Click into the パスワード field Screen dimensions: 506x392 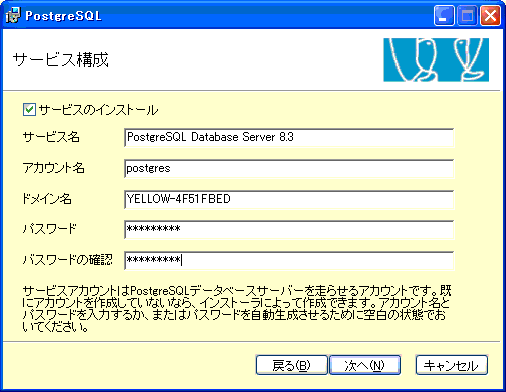(289, 229)
